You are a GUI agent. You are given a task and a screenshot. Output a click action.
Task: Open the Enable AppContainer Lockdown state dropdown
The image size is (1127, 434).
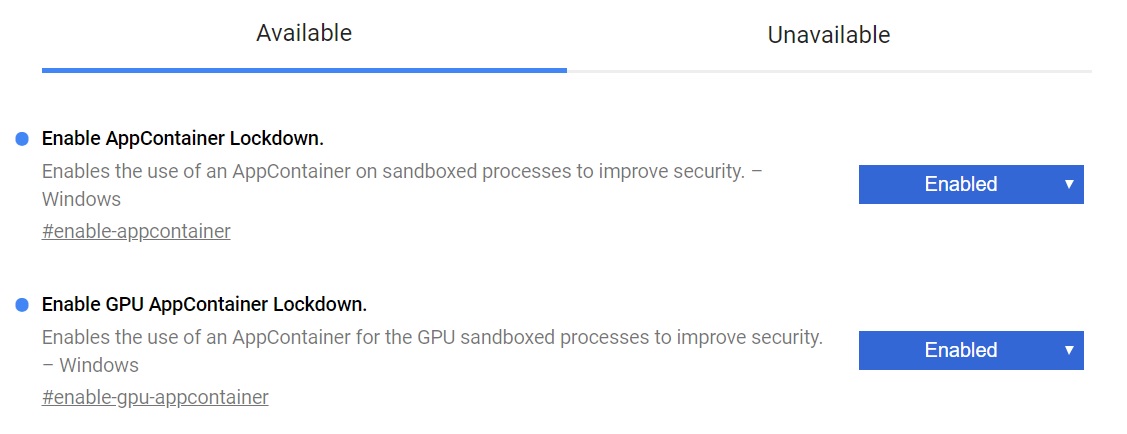[x=970, y=185]
